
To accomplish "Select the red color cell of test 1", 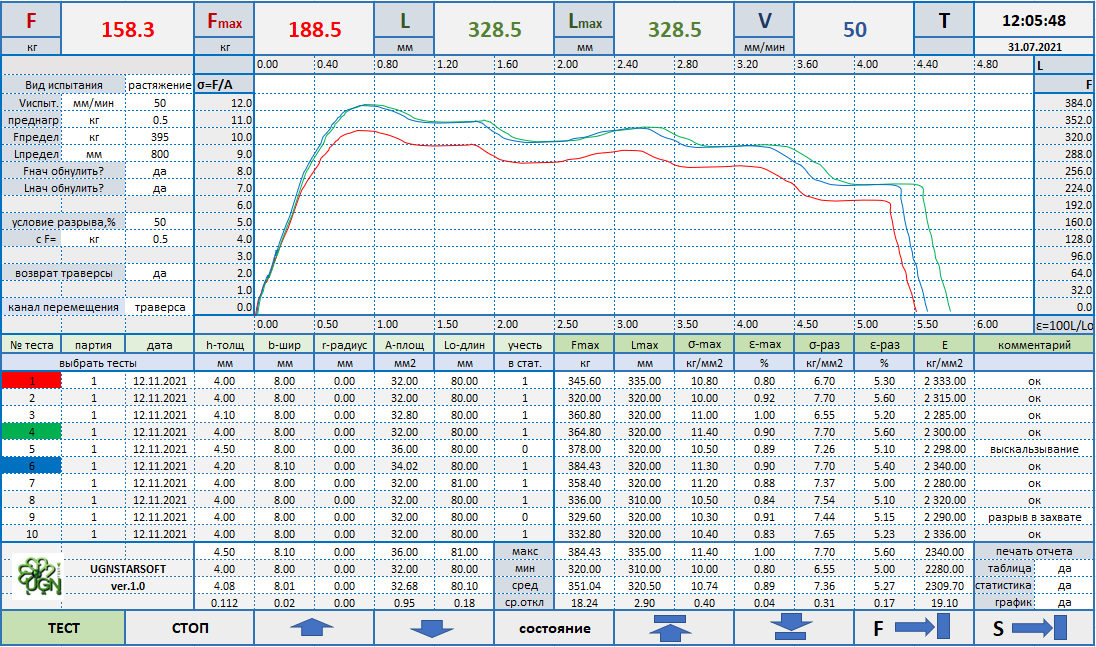I will pyautogui.click(x=31, y=381).
